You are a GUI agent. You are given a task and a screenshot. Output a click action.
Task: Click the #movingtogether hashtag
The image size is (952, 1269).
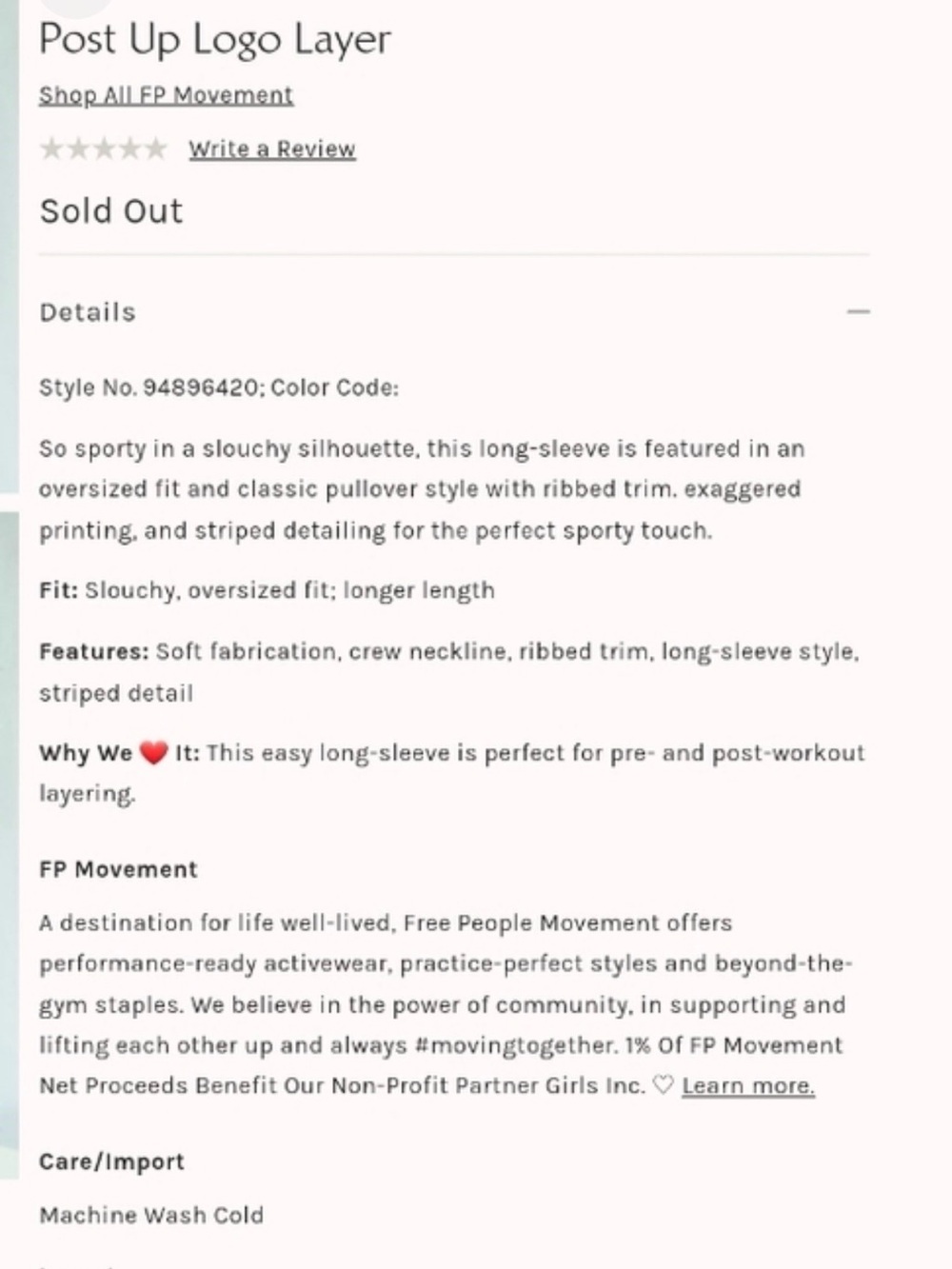tap(515, 1045)
